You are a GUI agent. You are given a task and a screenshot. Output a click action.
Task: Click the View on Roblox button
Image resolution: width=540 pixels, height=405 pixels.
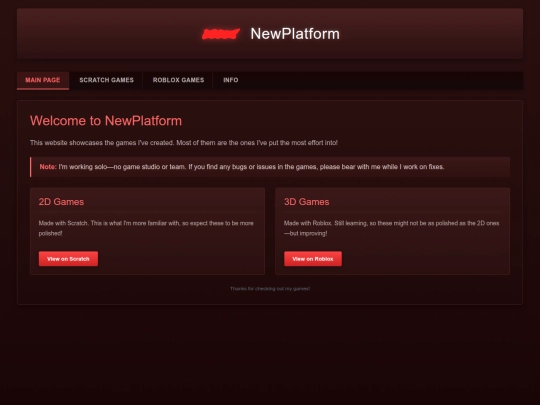313,259
